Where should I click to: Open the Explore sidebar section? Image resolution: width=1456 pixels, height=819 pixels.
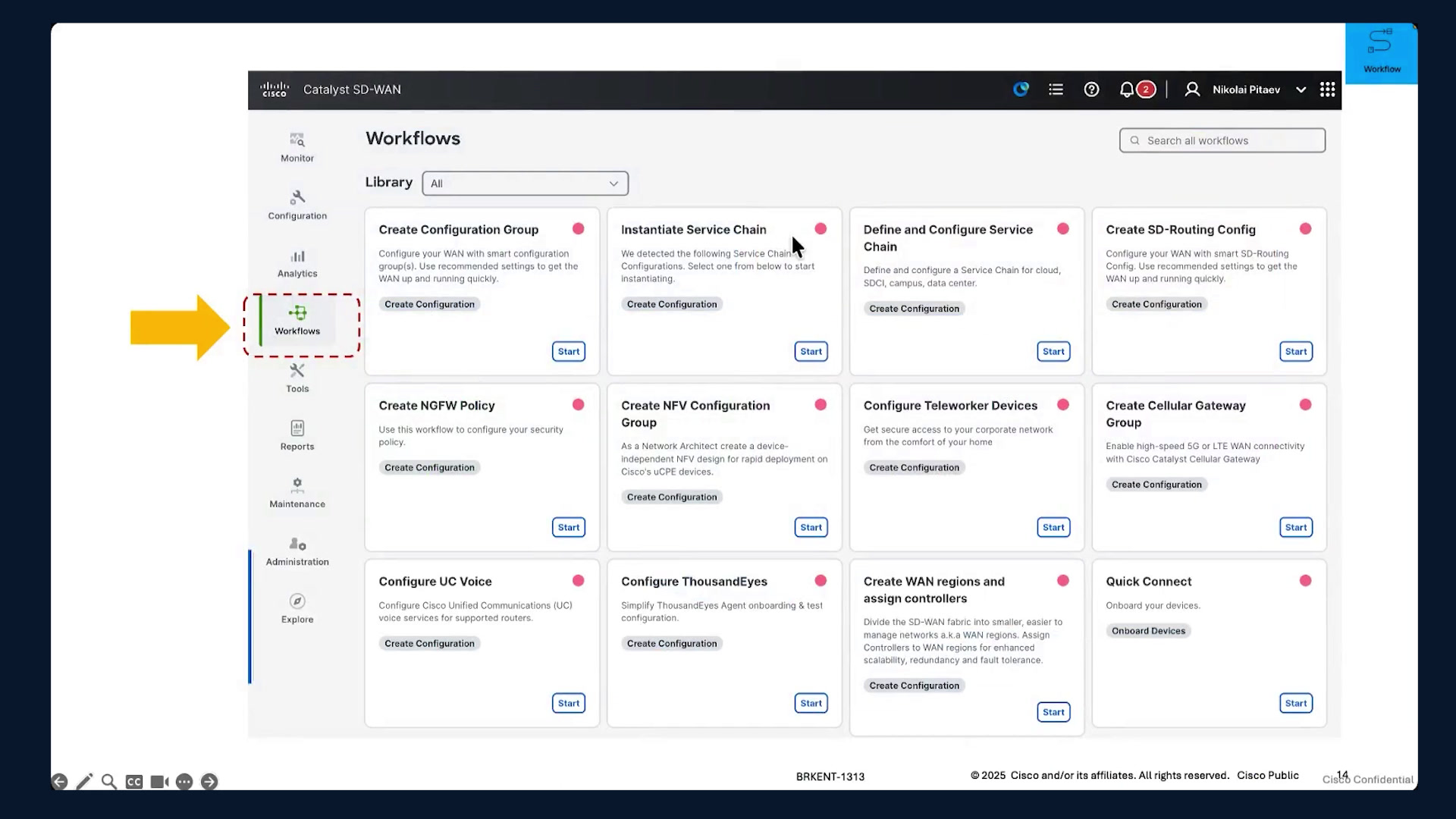(x=297, y=609)
